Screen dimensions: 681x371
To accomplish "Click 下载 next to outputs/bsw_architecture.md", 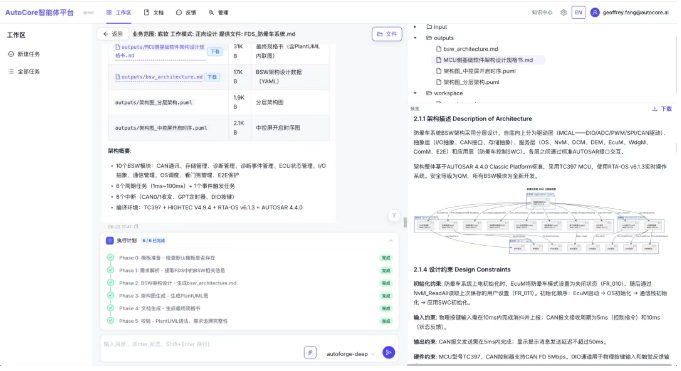I will (x=212, y=77).
